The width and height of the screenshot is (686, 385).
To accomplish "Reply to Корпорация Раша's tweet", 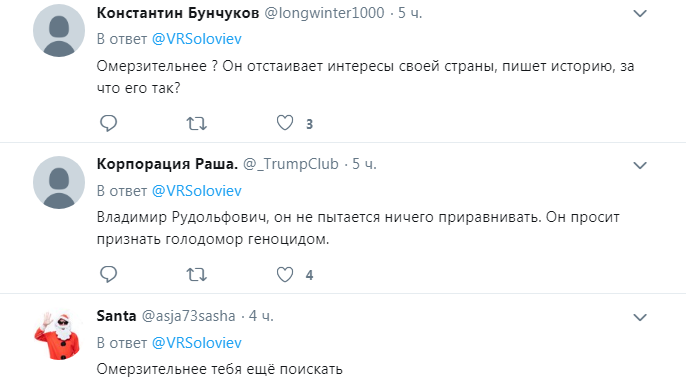I will [108, 274].
